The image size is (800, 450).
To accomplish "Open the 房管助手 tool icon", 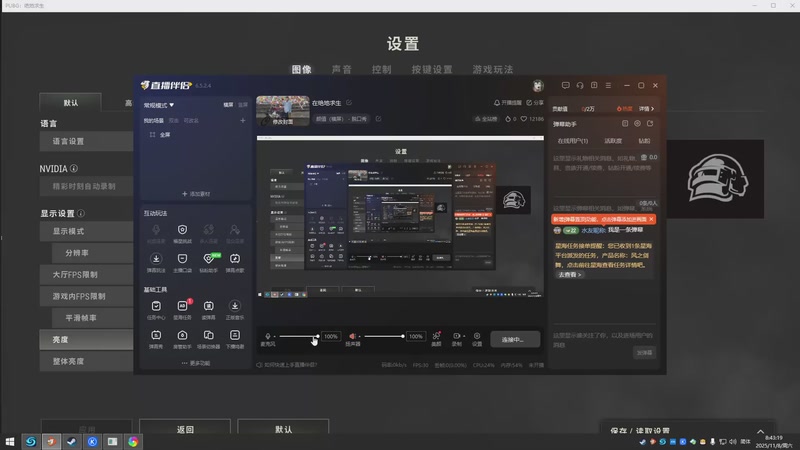I will click(x=182, y=335).
